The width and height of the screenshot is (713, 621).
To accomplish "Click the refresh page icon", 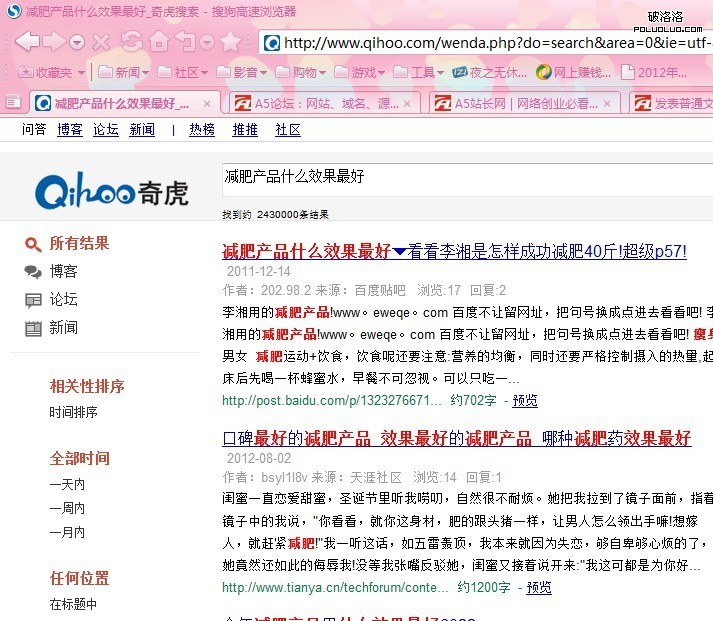I will (130, 42).
